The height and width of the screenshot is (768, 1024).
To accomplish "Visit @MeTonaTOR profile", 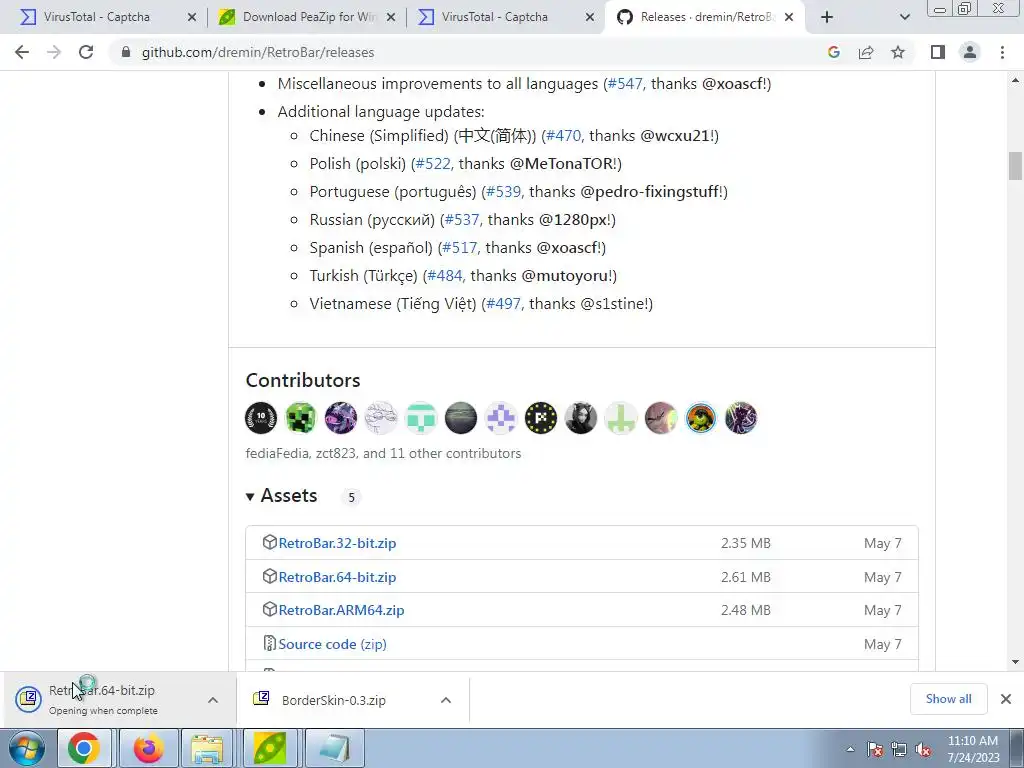I will coord(561,164).
